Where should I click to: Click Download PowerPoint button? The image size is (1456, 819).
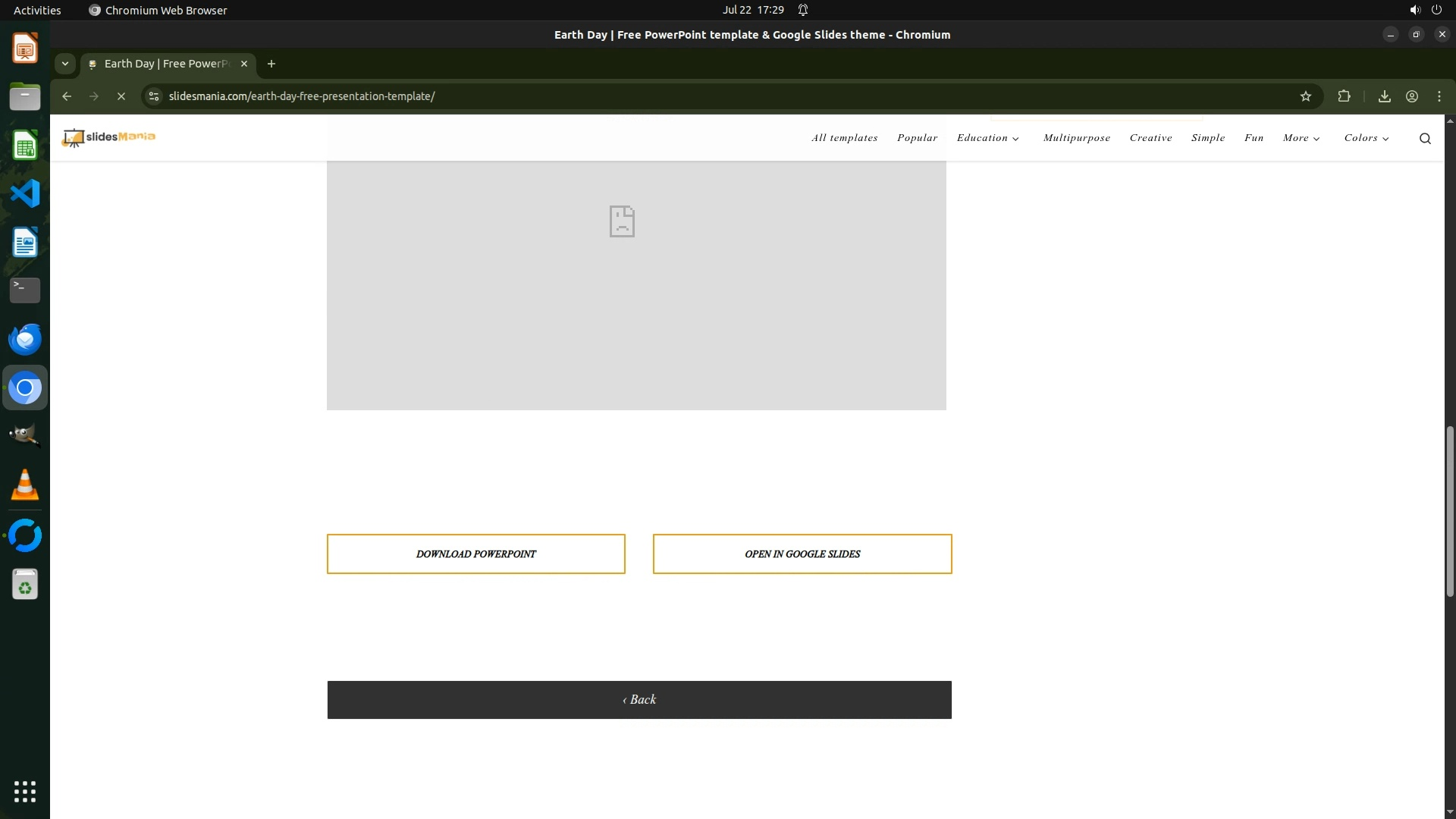tap(475, 554)
